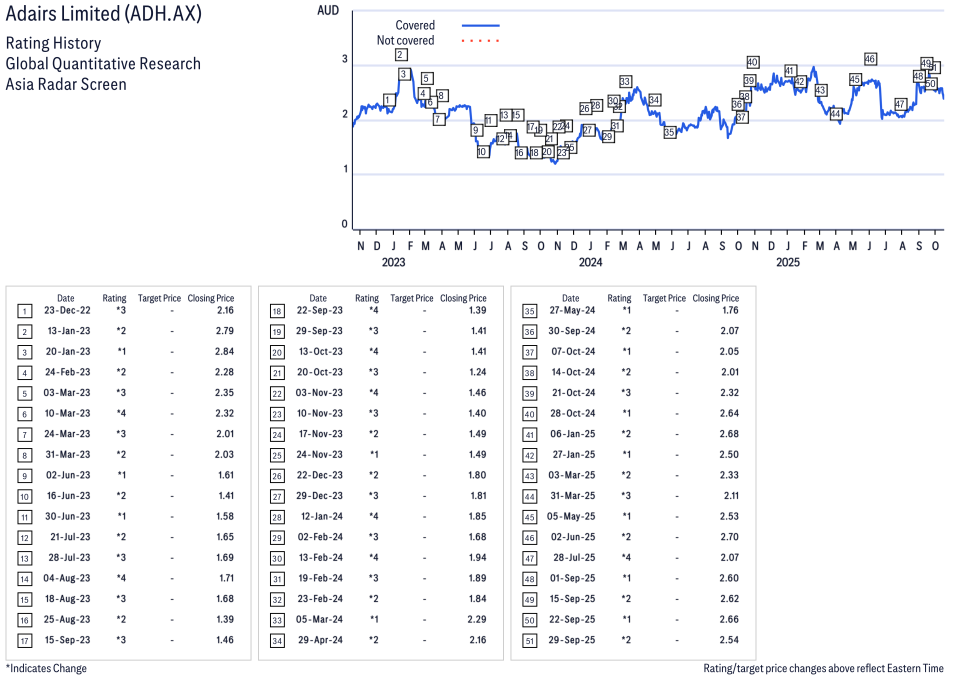The width and height of the screenshot is (955, 675).
Task: Click the 2024 year label on the chart axis
Action: 590,263
